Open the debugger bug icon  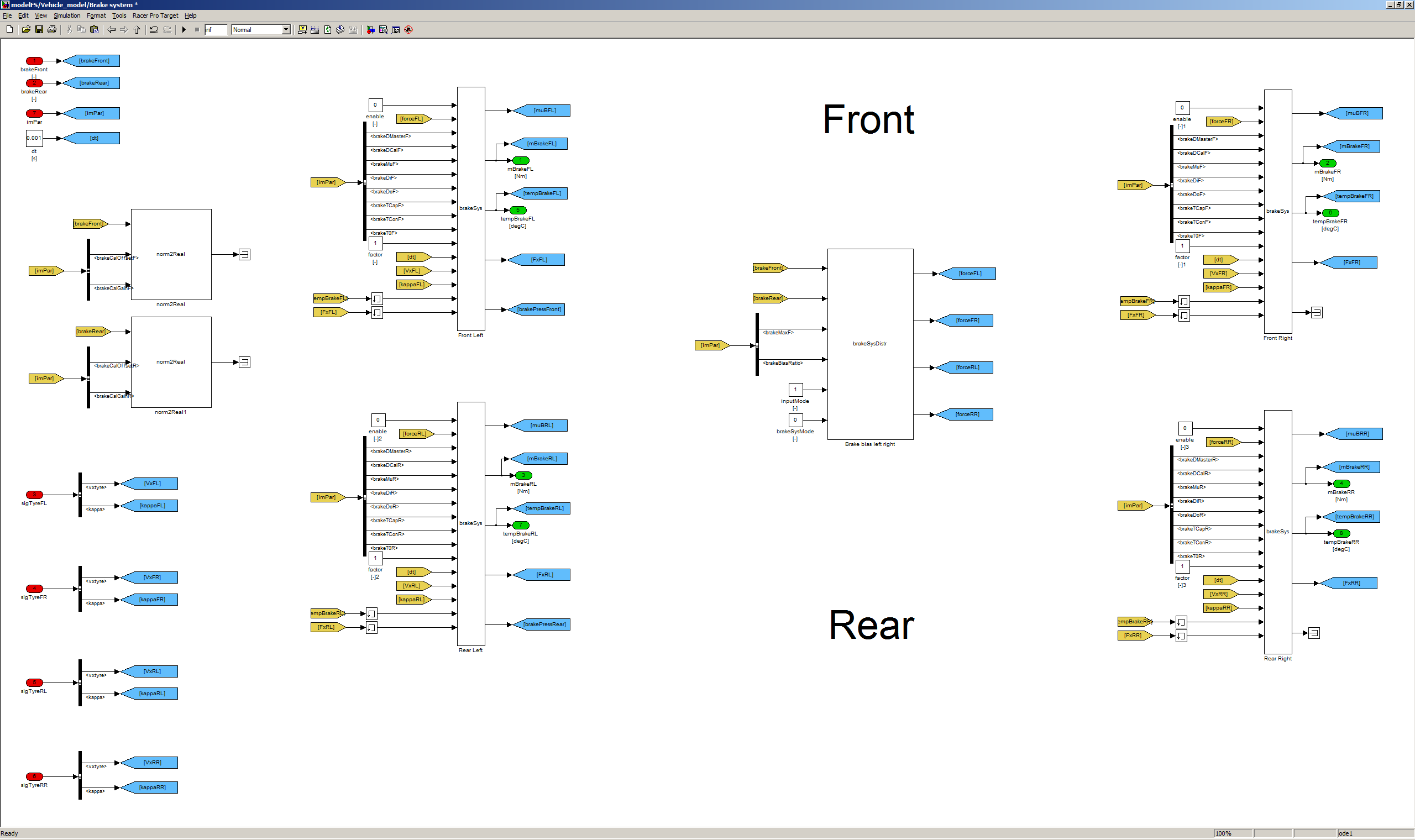point(408,29)
